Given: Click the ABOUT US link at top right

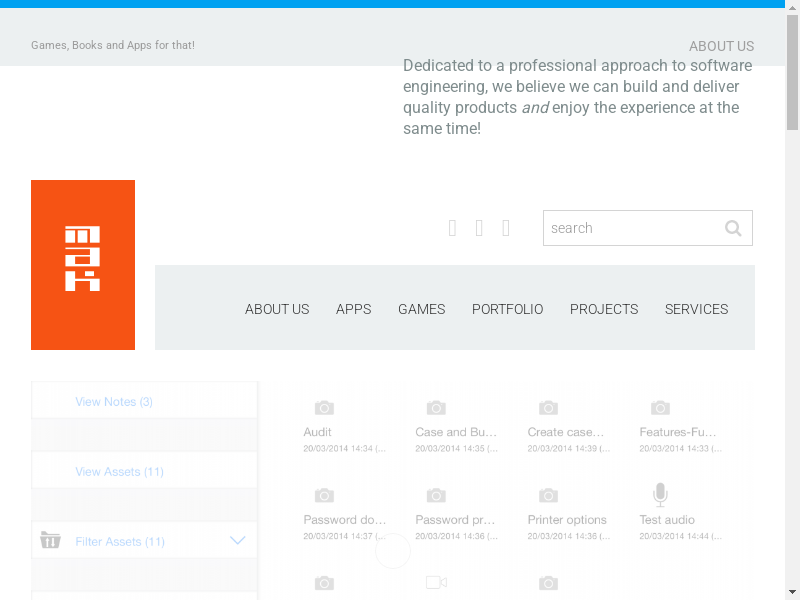Looking at the screenshot, I should pos(721,46).
